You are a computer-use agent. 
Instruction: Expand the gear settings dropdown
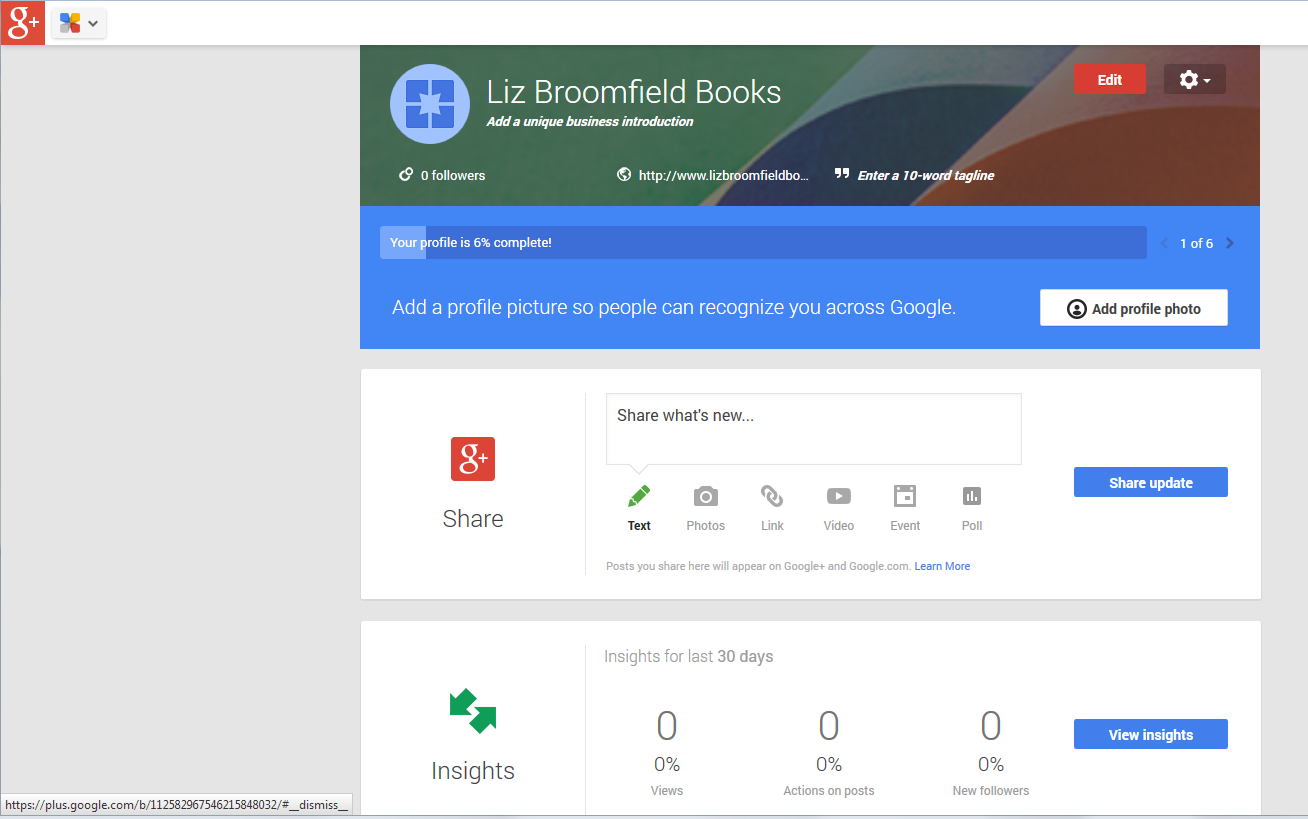coord(1194,80)
